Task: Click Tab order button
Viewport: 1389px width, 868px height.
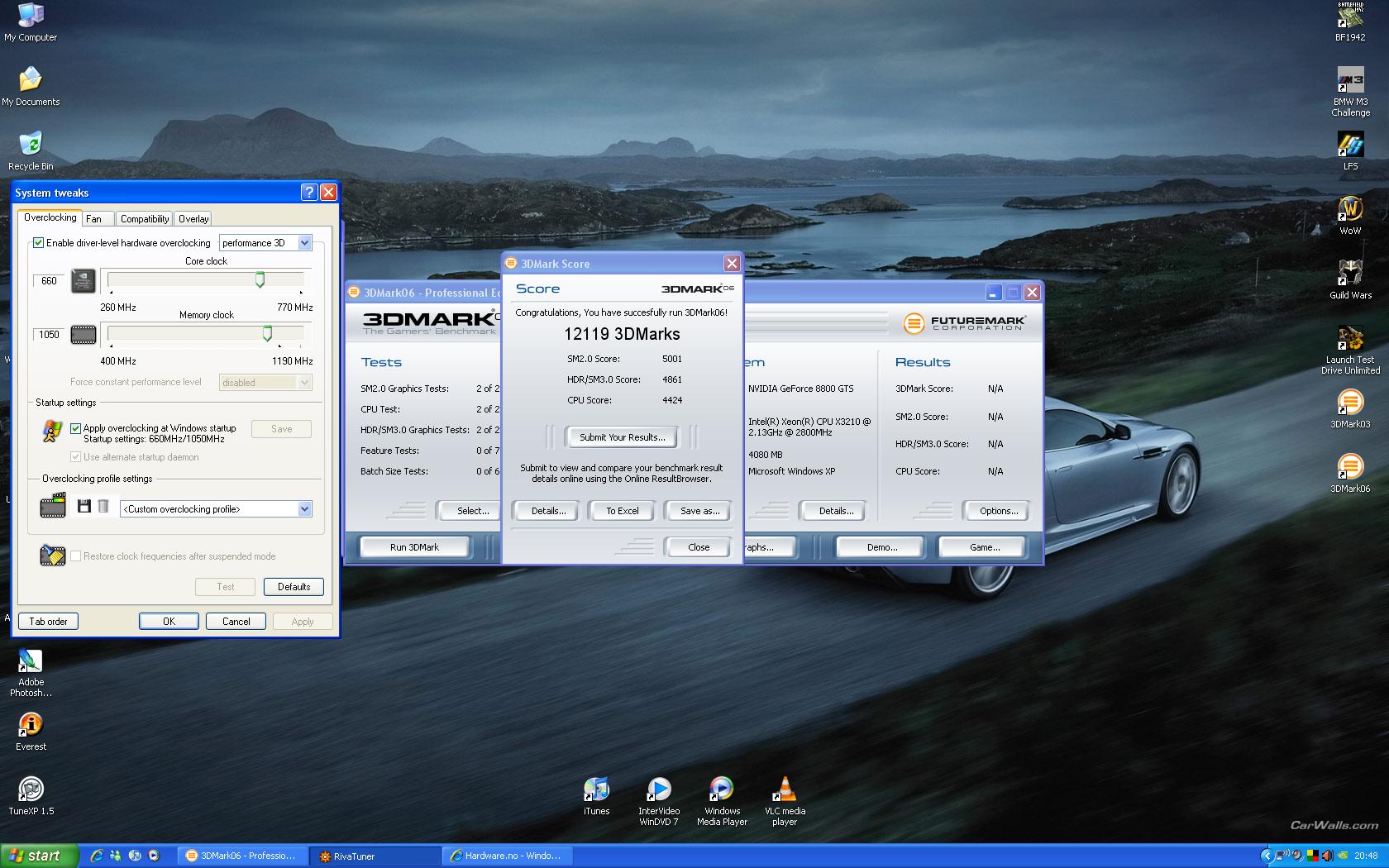Action: click(x=49, y=622)
